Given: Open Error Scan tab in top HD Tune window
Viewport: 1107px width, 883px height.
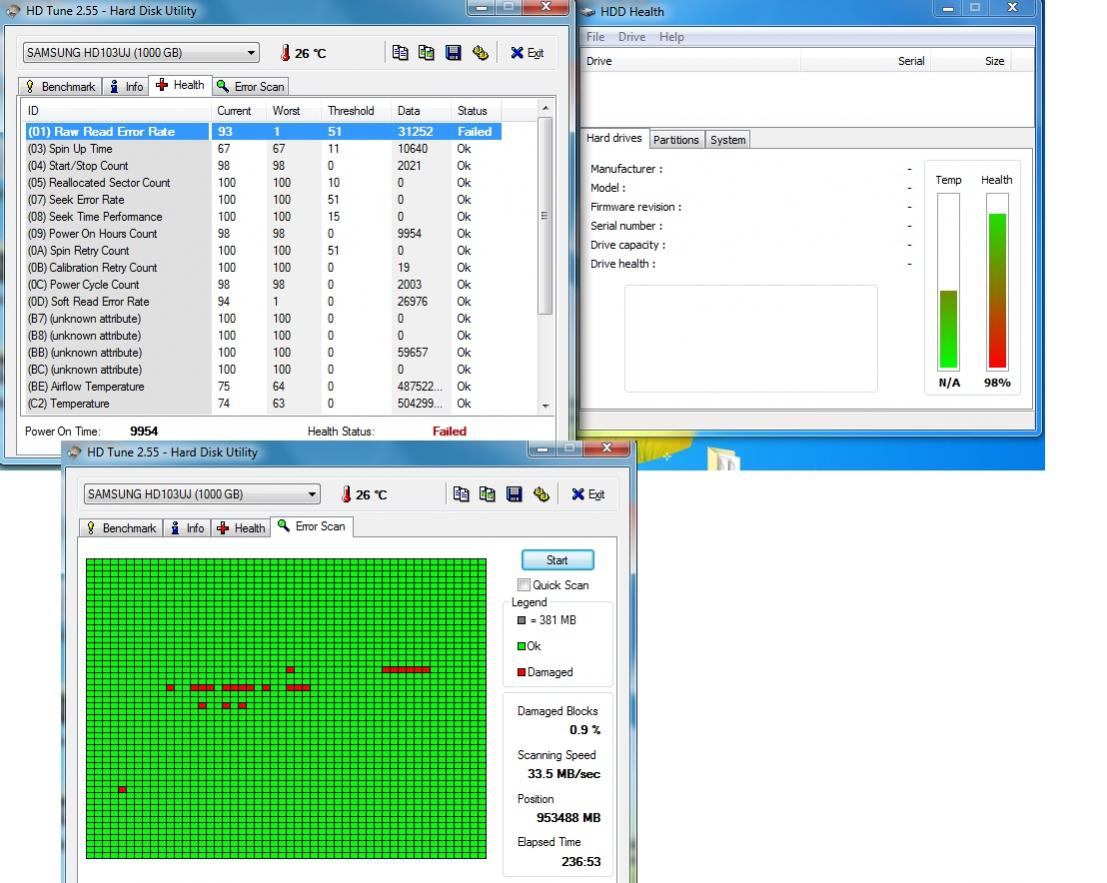Looking at the screenshot, I should click(x=251, y=87).
